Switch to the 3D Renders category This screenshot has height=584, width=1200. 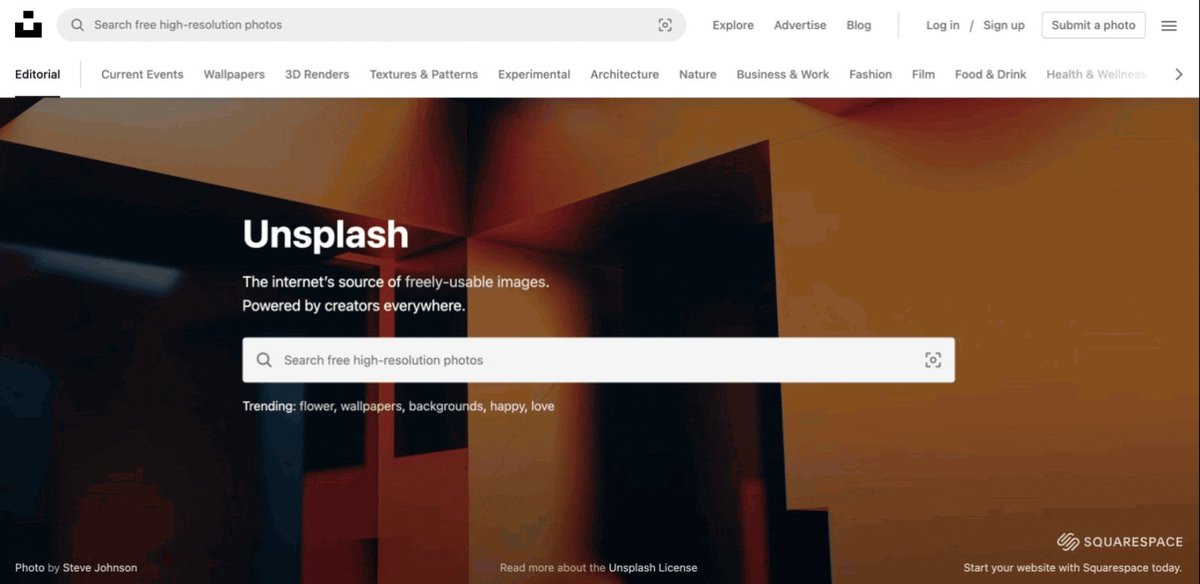(317, 74)
